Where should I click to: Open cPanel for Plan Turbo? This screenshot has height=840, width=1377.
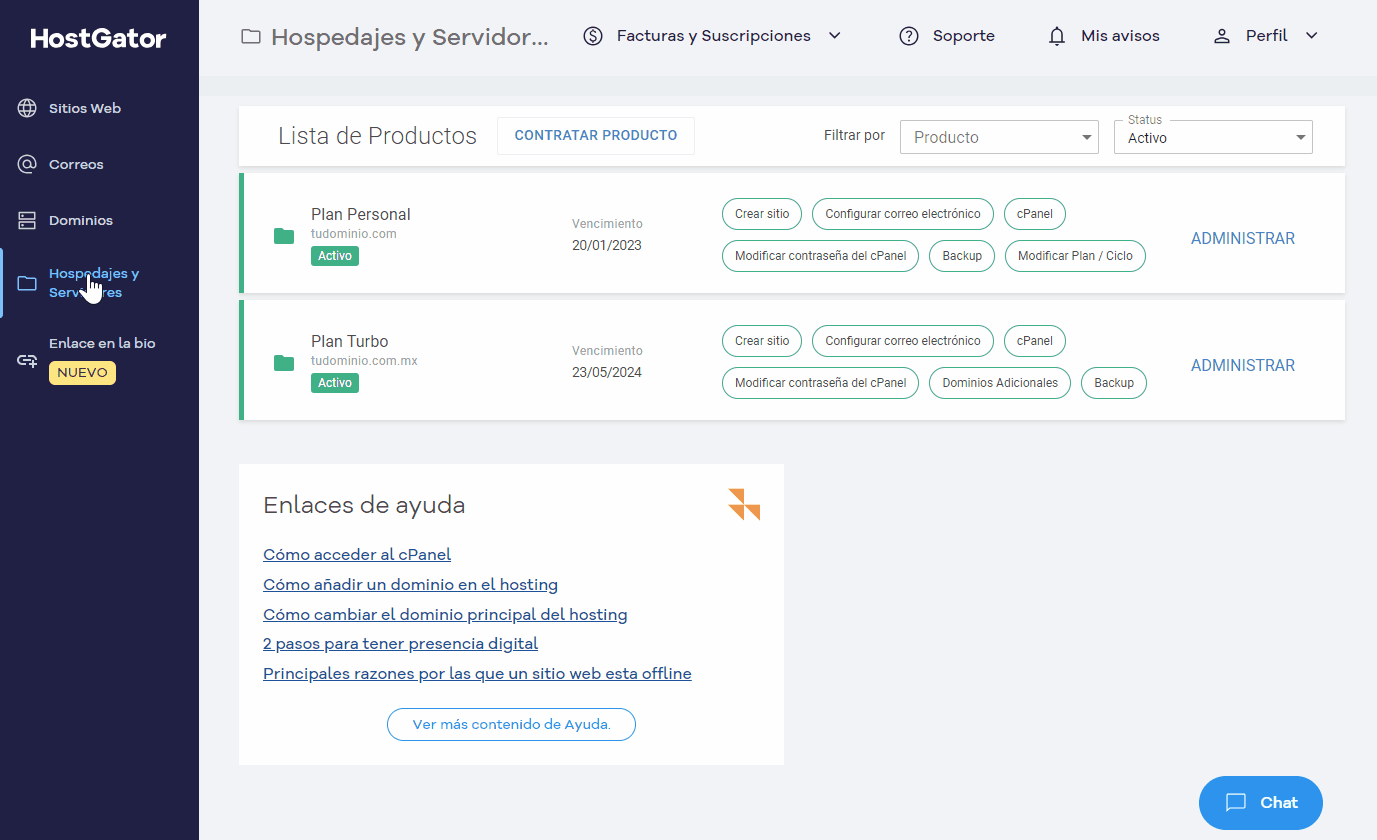click(1035, 341)
